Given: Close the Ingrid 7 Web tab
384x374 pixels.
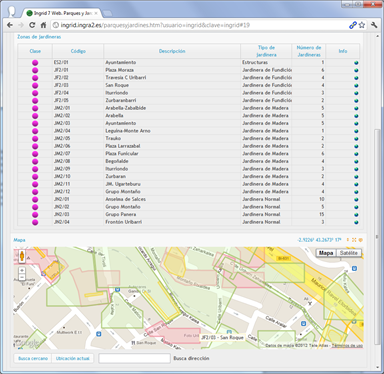Looking at the screenshot, I should pyautogui.click(x=96, y=13).
